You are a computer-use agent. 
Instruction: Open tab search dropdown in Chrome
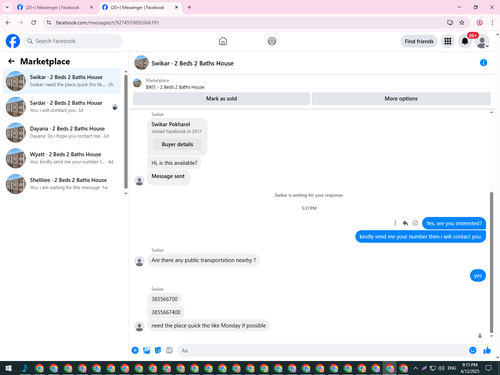7,7
